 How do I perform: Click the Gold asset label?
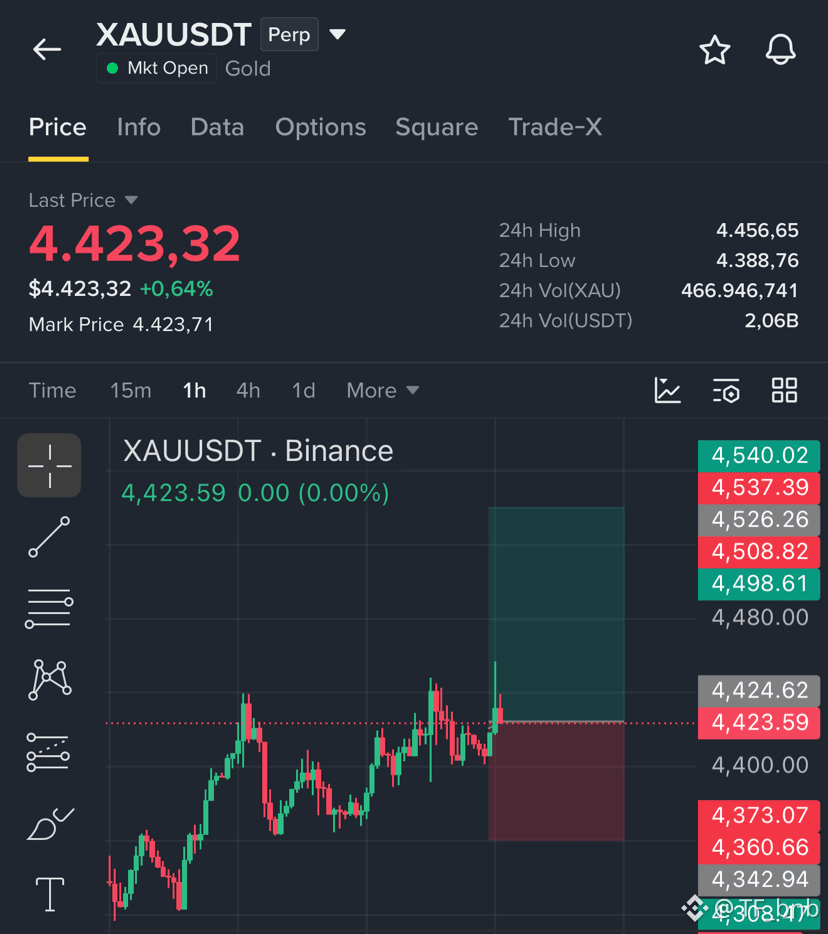pos(248,69)
